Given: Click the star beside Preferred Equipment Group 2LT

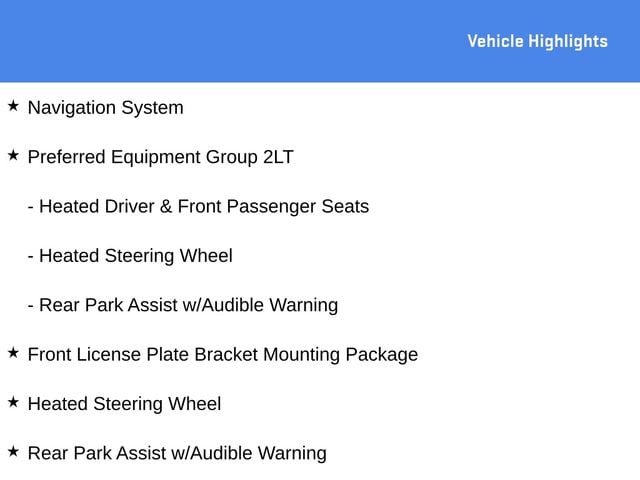Looking at the screenshot, I should pyautogui.click(x=13, y=155).
